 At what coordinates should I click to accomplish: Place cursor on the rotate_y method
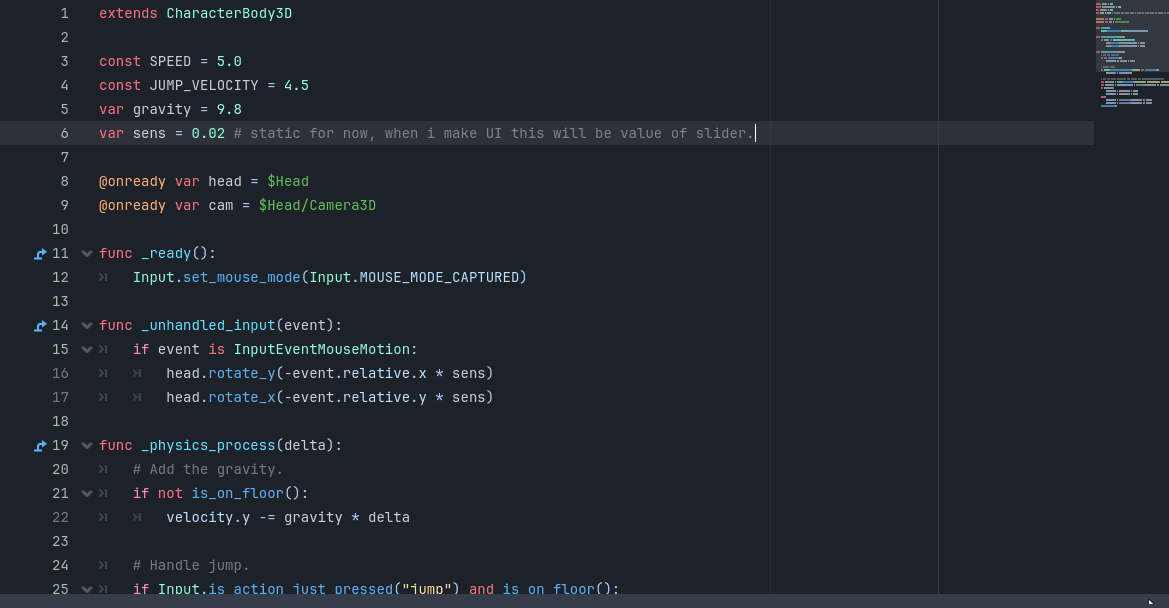(241, 373)
